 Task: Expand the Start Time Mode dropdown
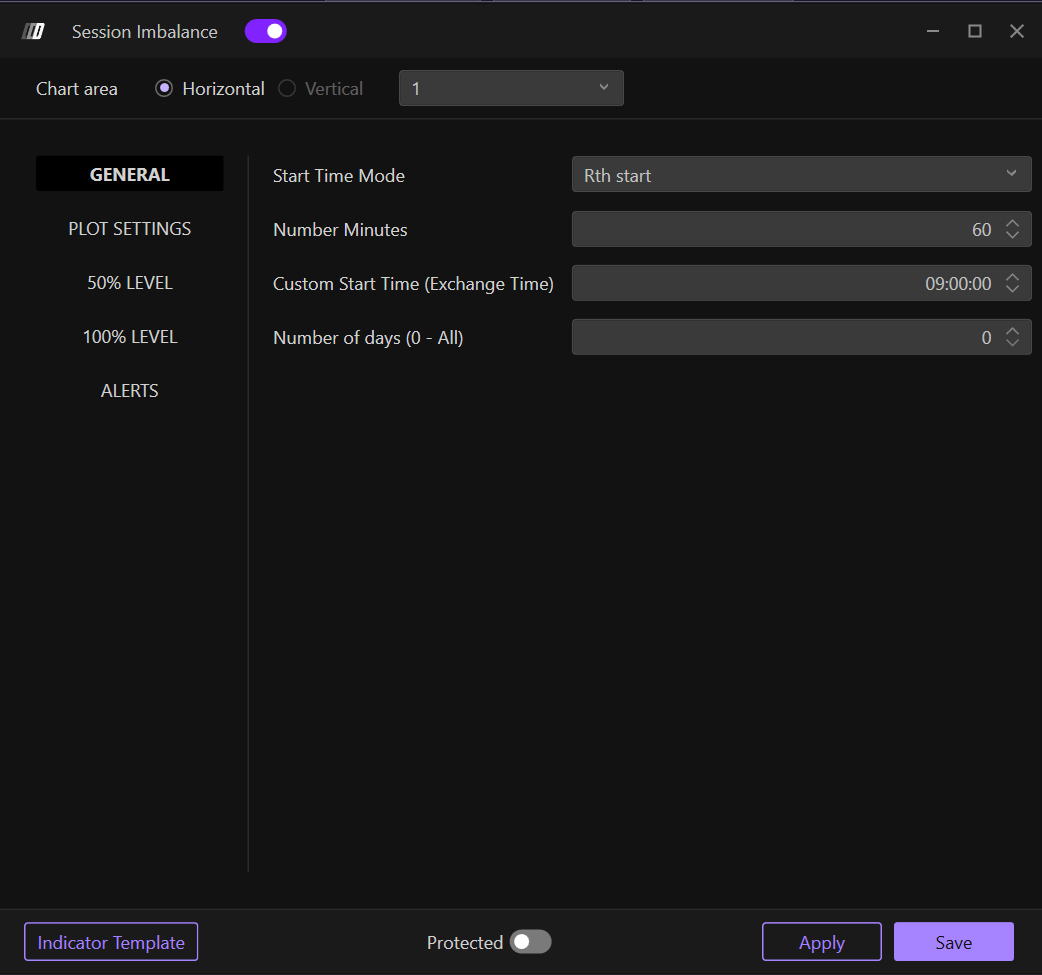tap(801, 175)
